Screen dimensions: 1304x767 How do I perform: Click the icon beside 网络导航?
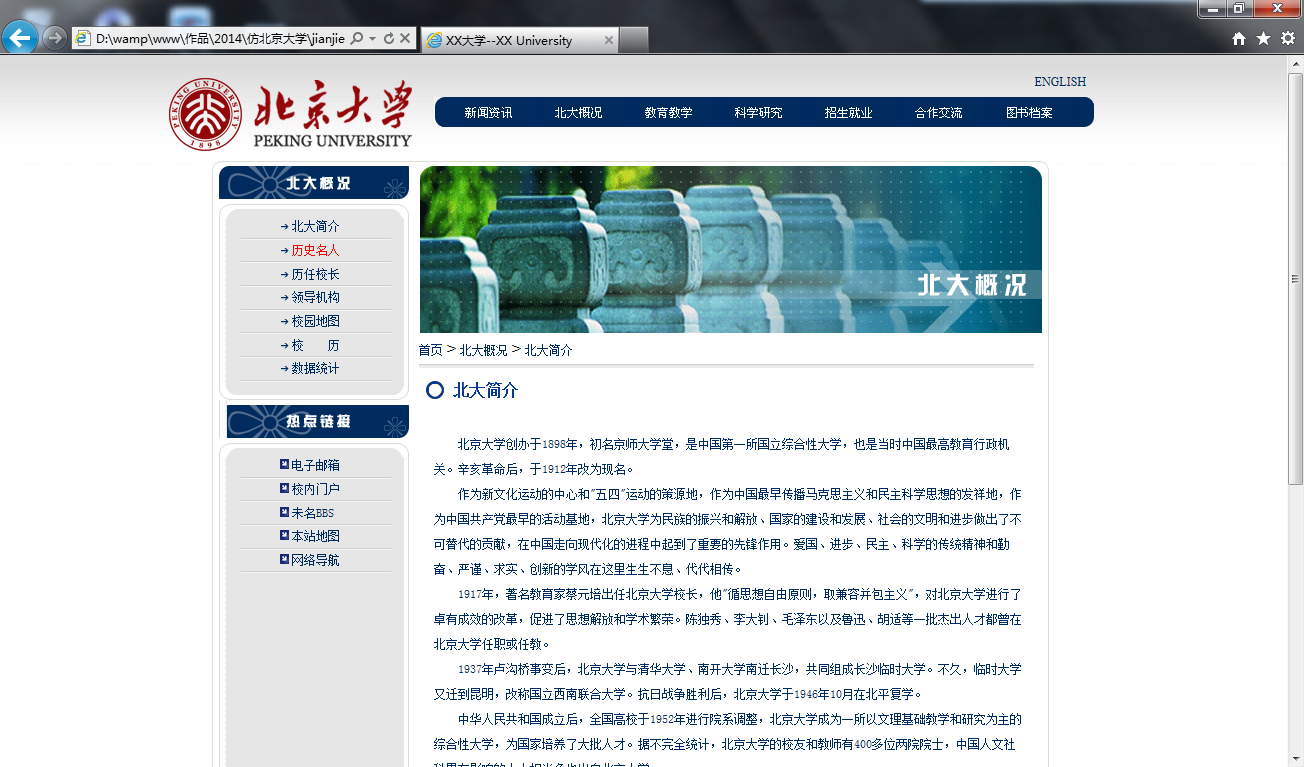coord(285,560)
